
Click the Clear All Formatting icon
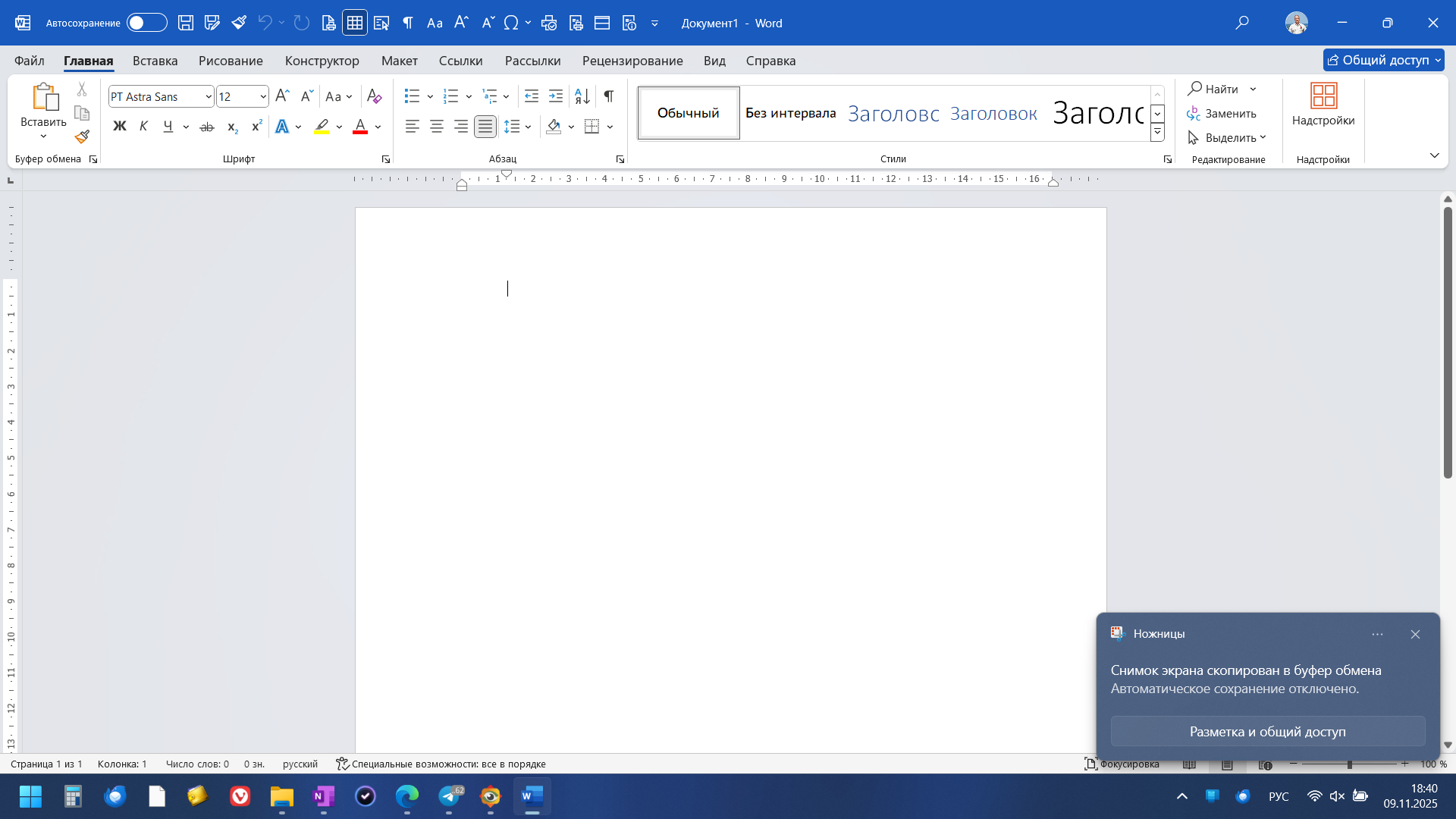point(374,96)
